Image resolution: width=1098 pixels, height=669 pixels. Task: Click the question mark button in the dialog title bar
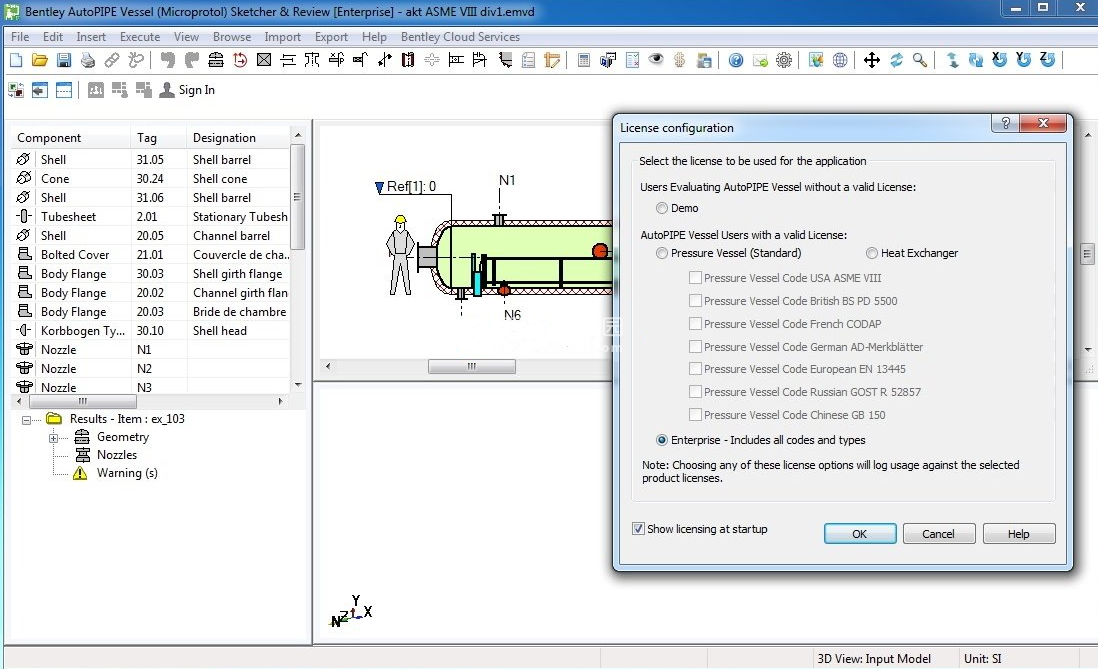tap(1006, 123)
